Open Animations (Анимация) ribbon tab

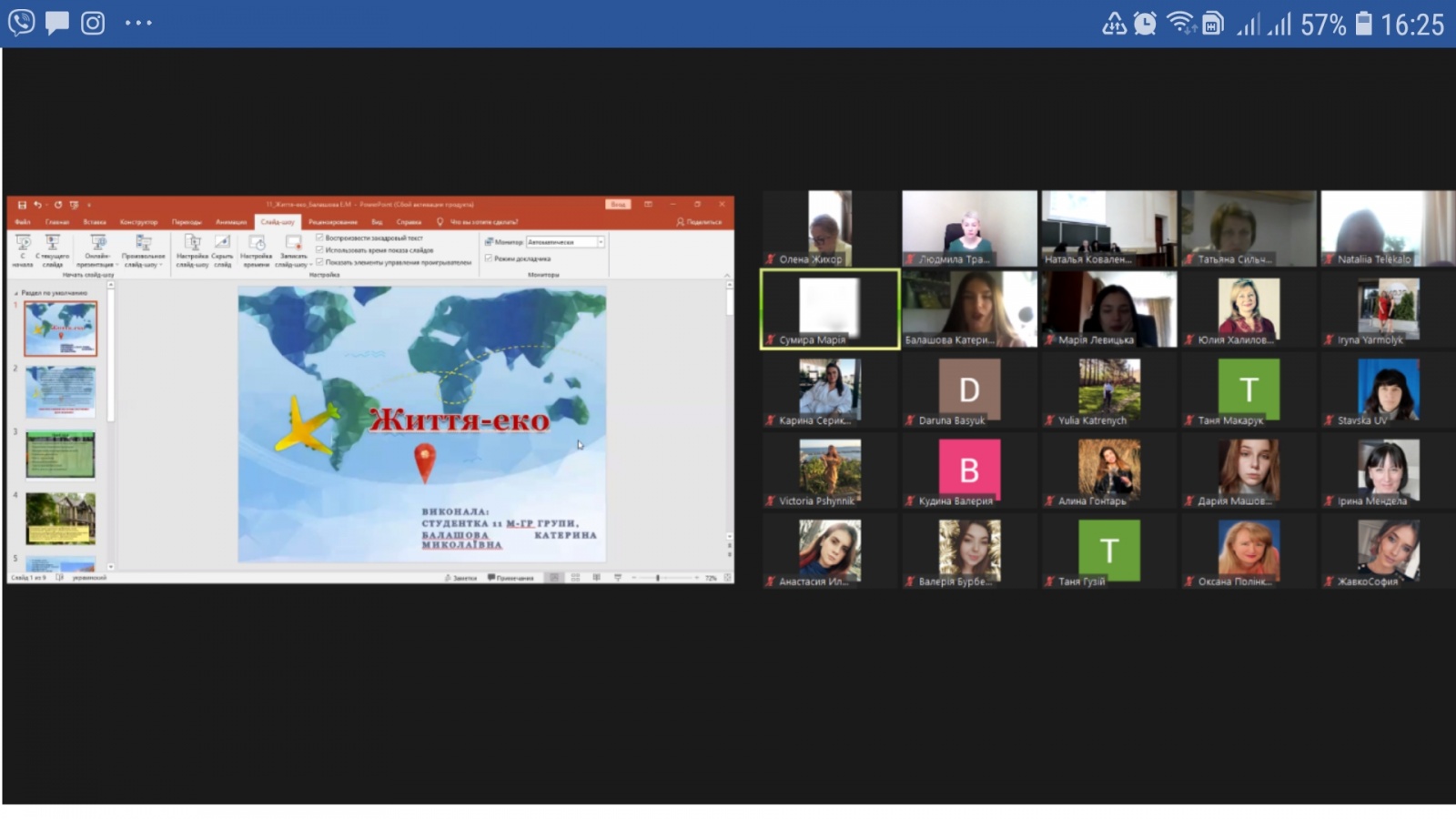click(x=231, y=221)
